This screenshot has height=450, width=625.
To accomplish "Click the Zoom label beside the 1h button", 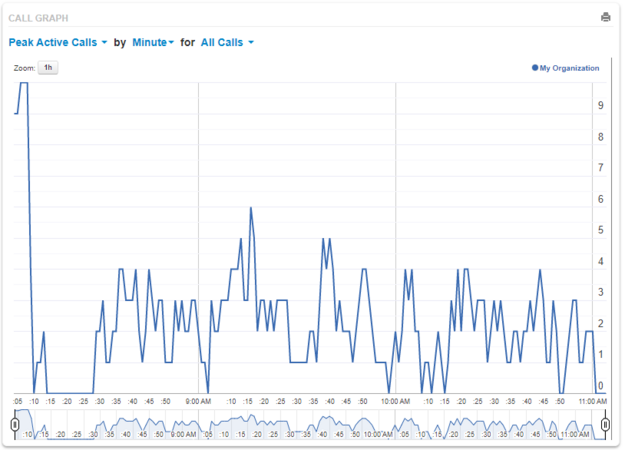I will pyautogui.click(x=24, y=68).
